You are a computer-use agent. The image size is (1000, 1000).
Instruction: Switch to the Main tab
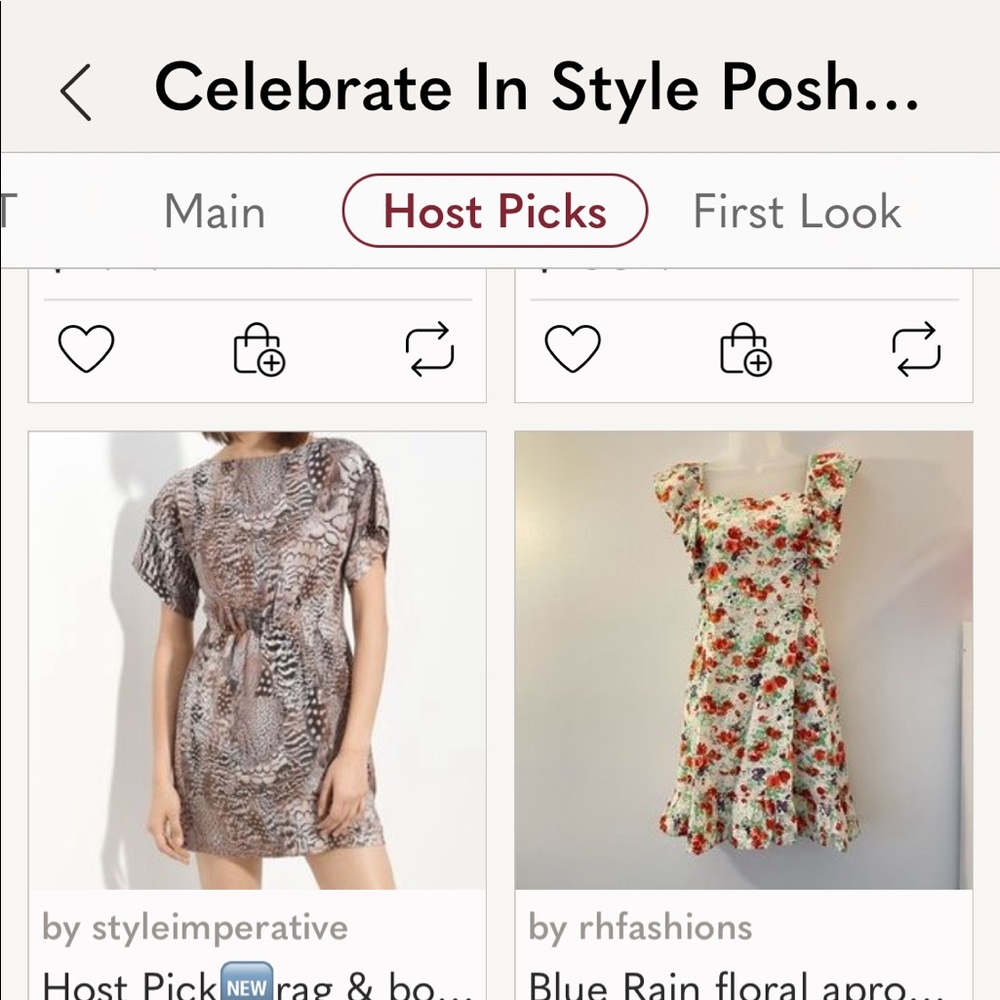(x=214, y=211)
